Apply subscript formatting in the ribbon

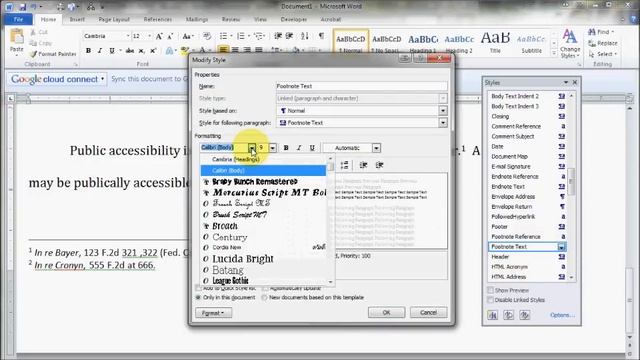click(x=141, y=51)
